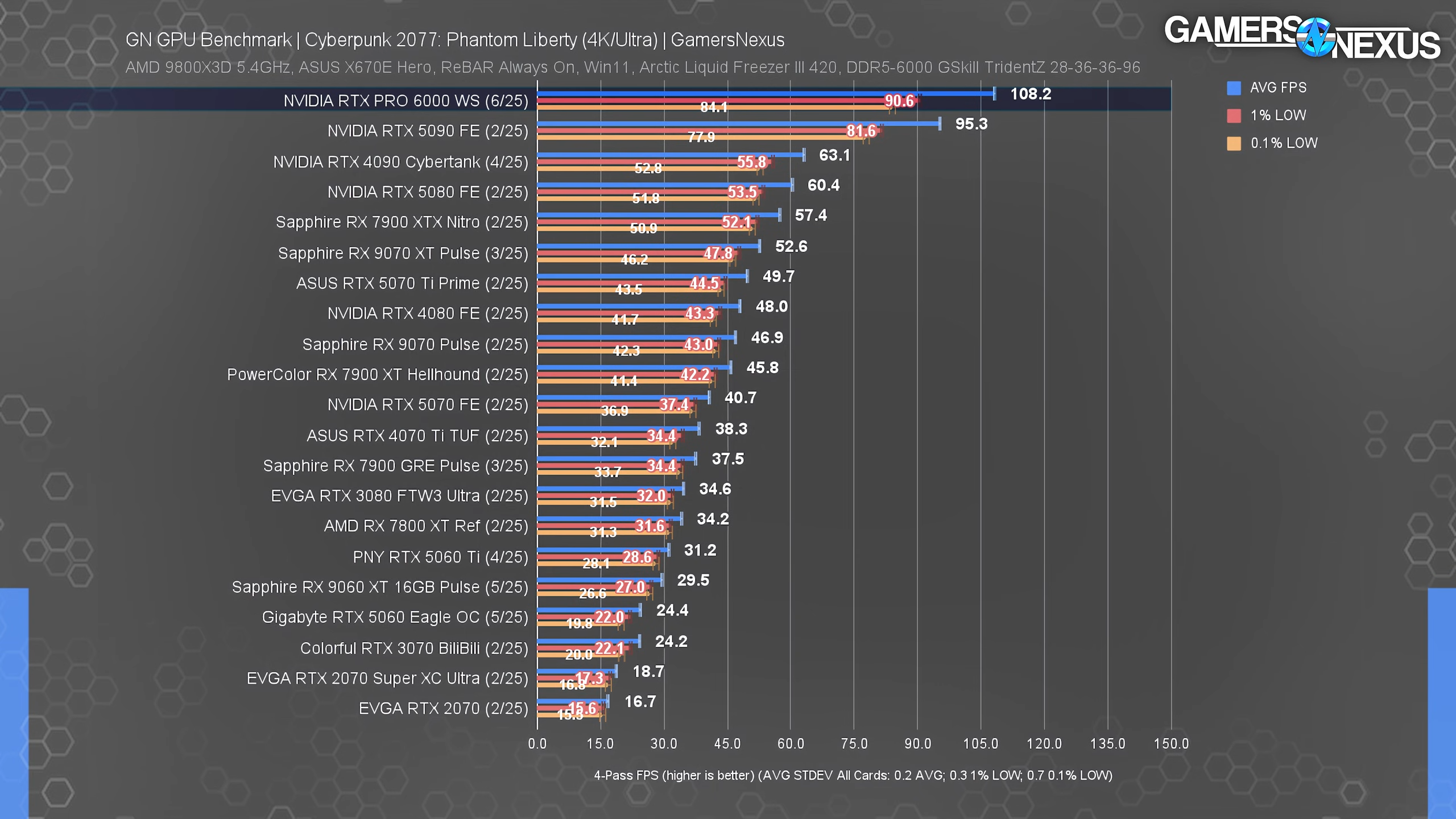Click the red 1% LOW legend swatch

tap(1234, 115)
